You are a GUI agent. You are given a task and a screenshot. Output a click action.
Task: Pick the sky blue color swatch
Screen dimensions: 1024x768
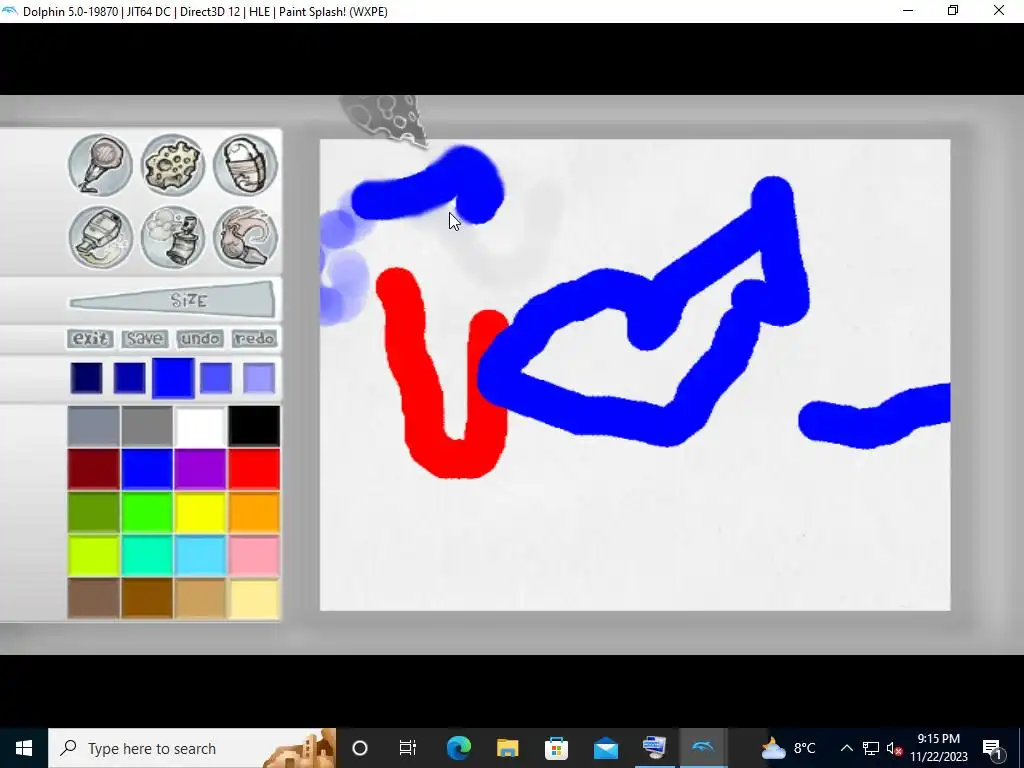point(200,555)
